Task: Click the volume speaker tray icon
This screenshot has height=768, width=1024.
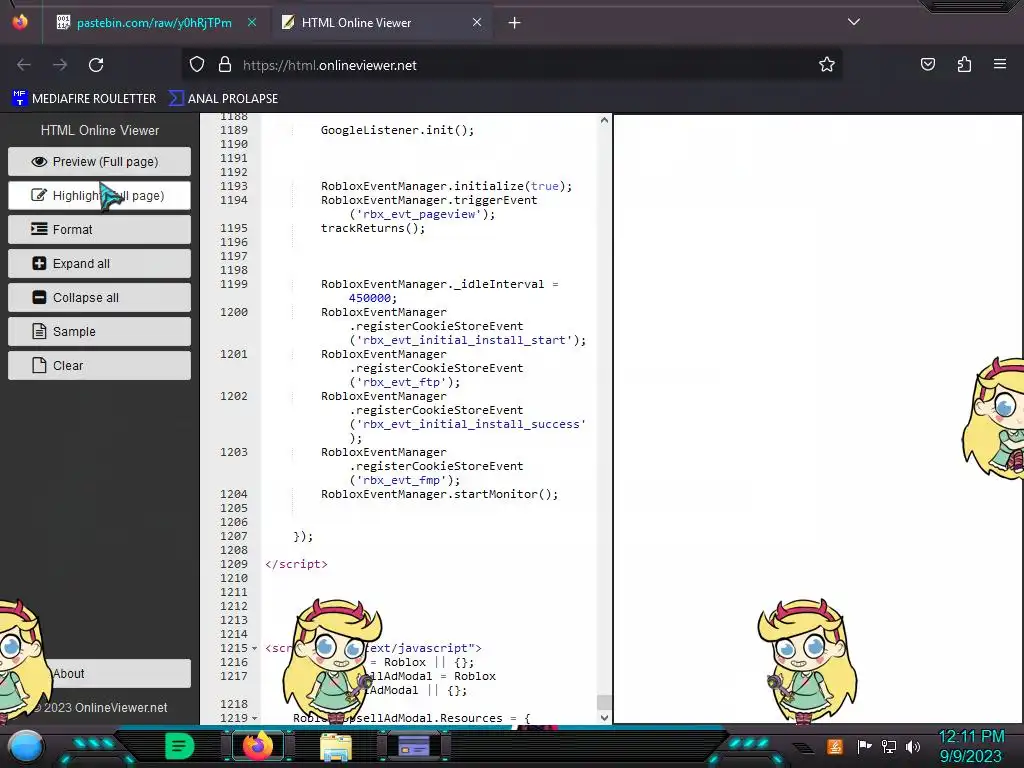Action: pyautogui.click(x=913, y=746)
